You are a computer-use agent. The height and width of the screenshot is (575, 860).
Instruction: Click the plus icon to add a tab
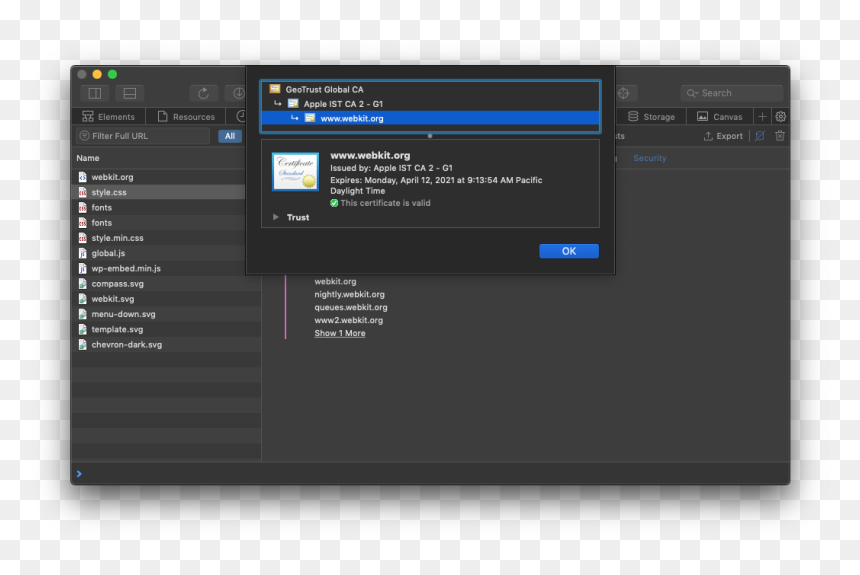click(x=762, y=116)
